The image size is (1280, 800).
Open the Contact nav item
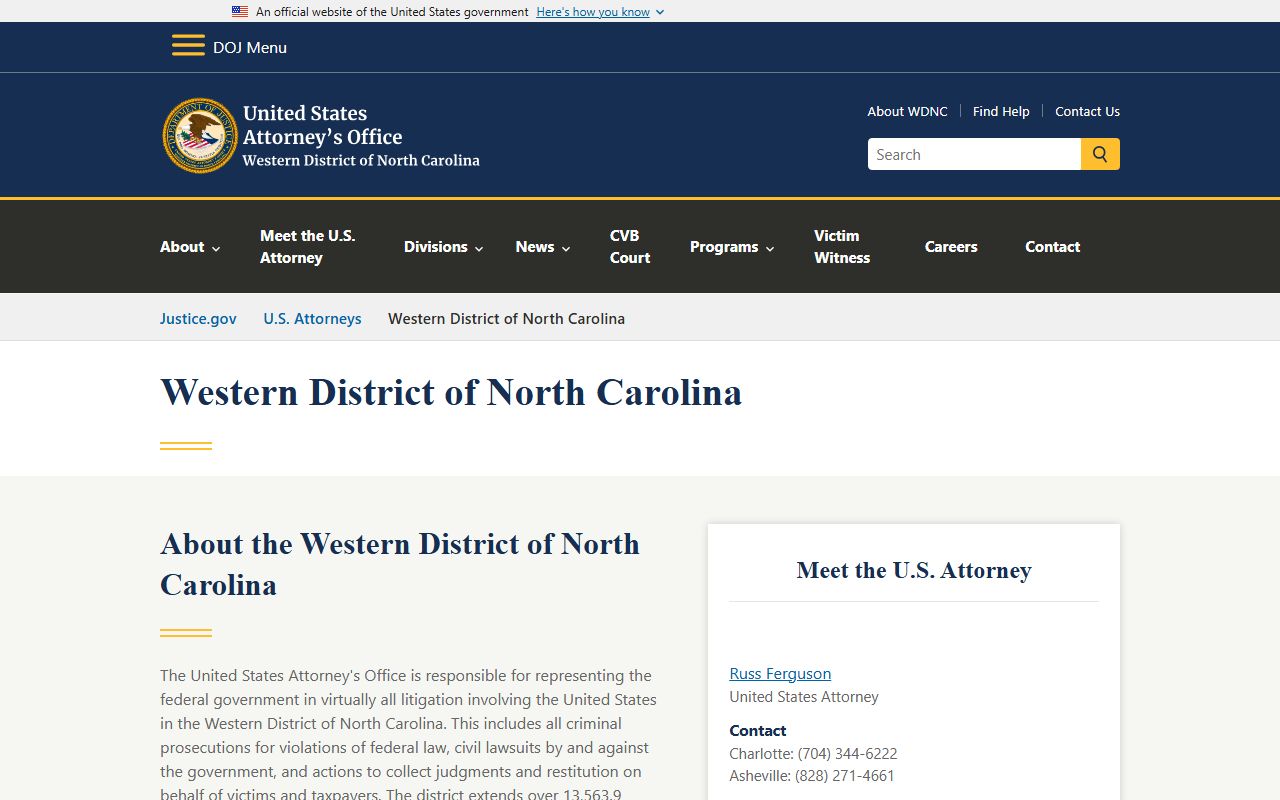[1052, 247]
